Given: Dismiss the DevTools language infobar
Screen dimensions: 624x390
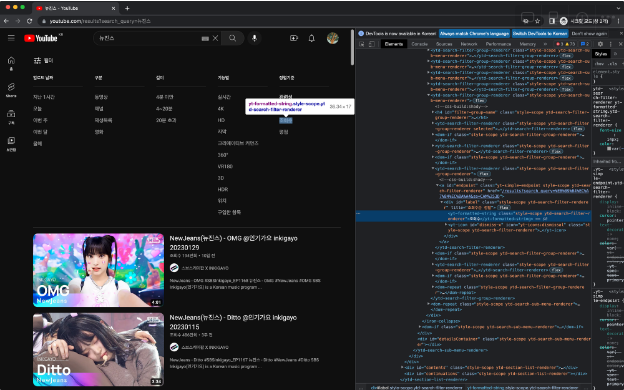Looking at the screenshot, I should coord(622,33).
